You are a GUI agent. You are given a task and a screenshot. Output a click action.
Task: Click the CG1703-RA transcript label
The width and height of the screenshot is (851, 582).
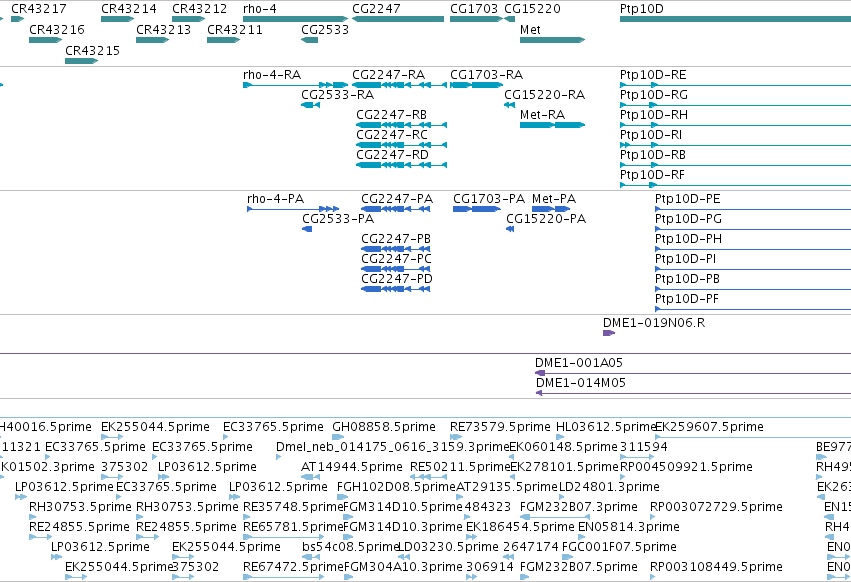[x=486, y=74]
